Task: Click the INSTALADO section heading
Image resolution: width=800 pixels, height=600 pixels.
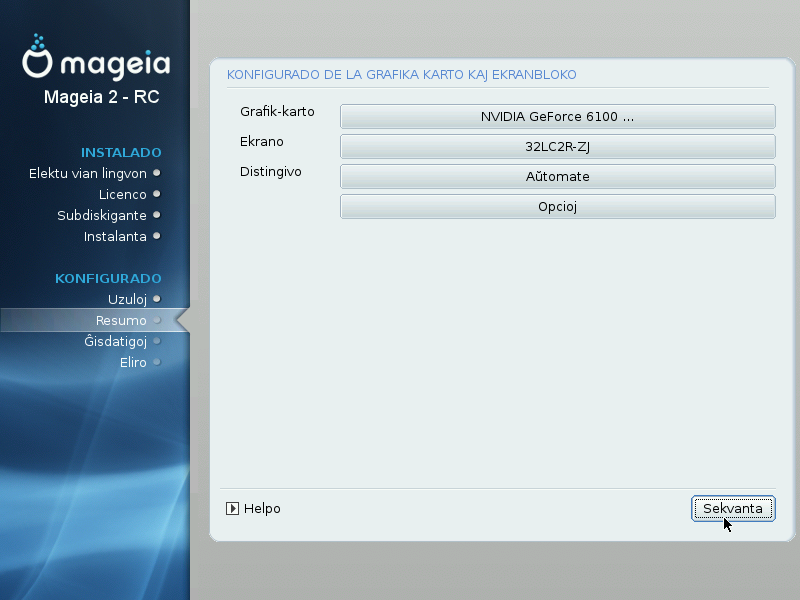Action: 121,153
